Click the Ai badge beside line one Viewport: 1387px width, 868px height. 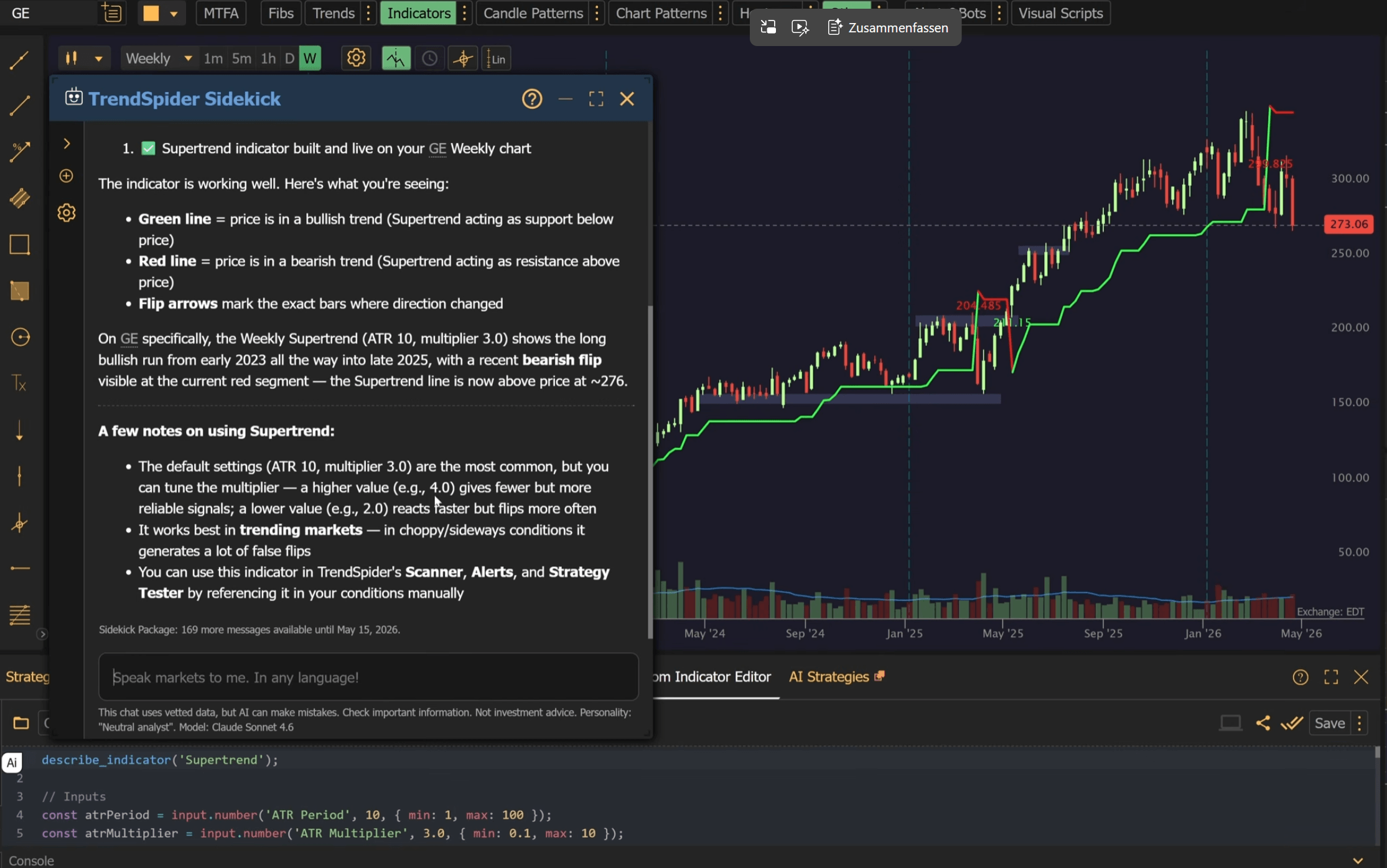click(12, 762)
